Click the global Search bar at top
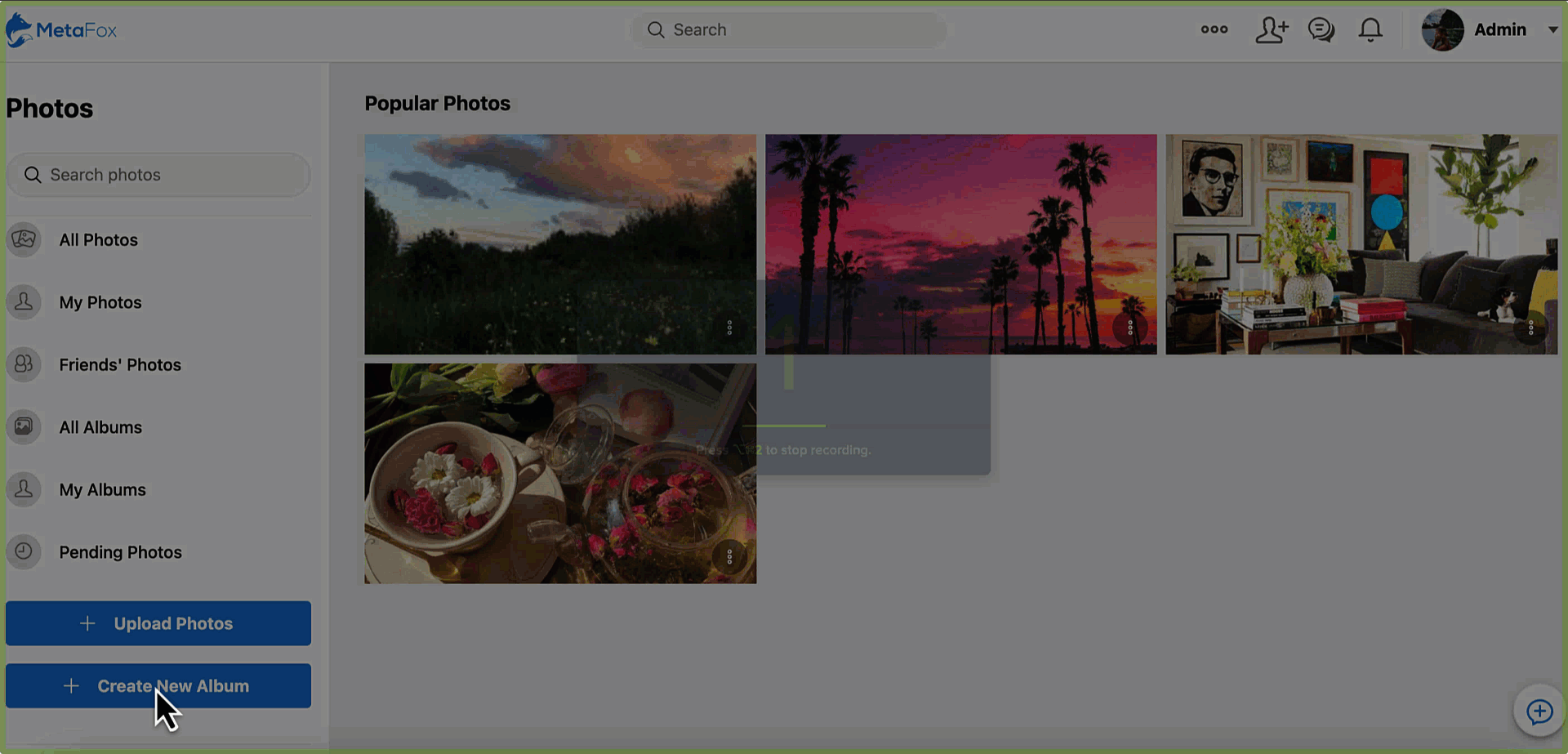The height and width of the screenshot is (754, 1568). pos(786,29)
